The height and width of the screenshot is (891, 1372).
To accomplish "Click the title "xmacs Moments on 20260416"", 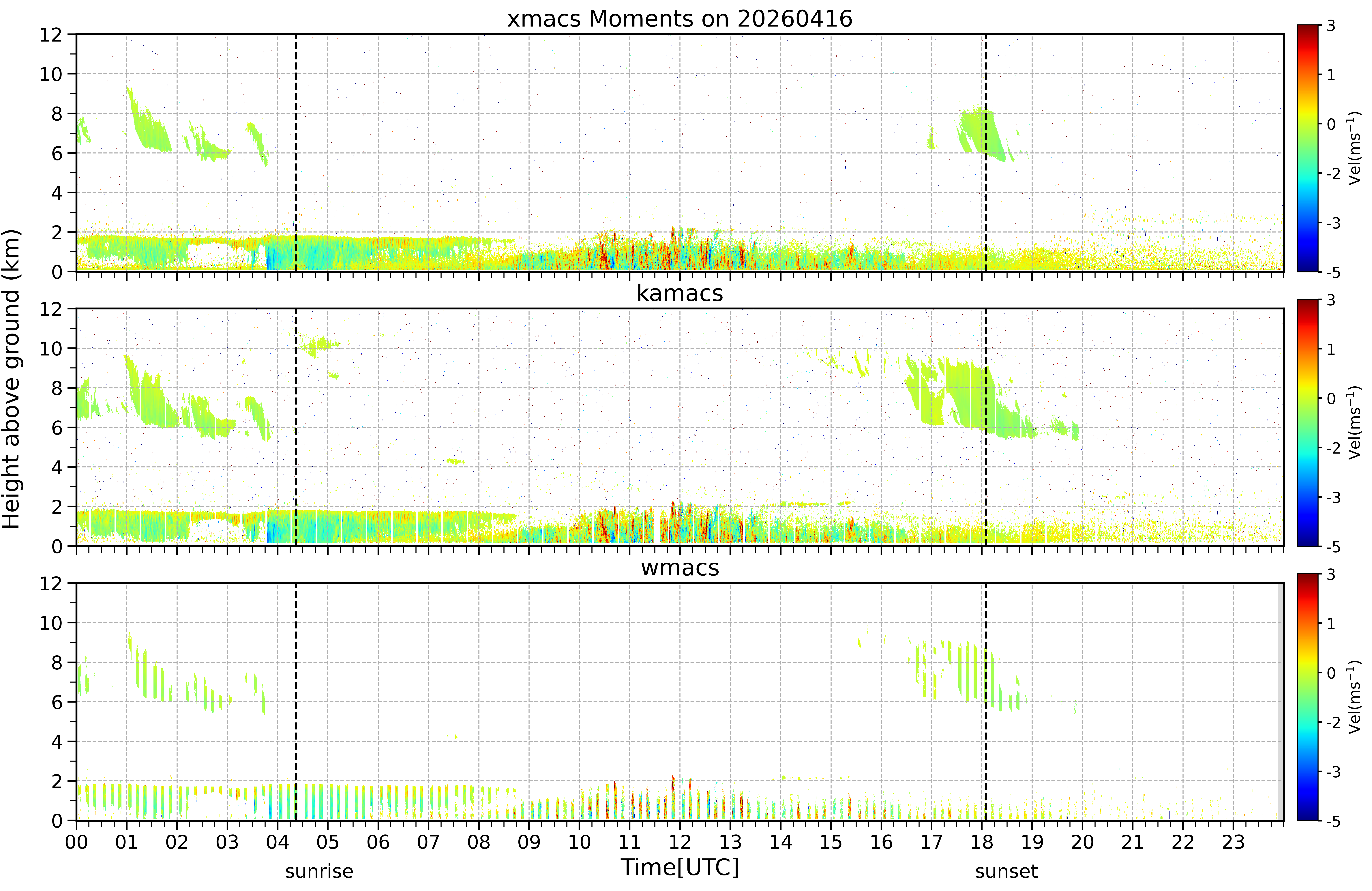I will tap(680, 19).
